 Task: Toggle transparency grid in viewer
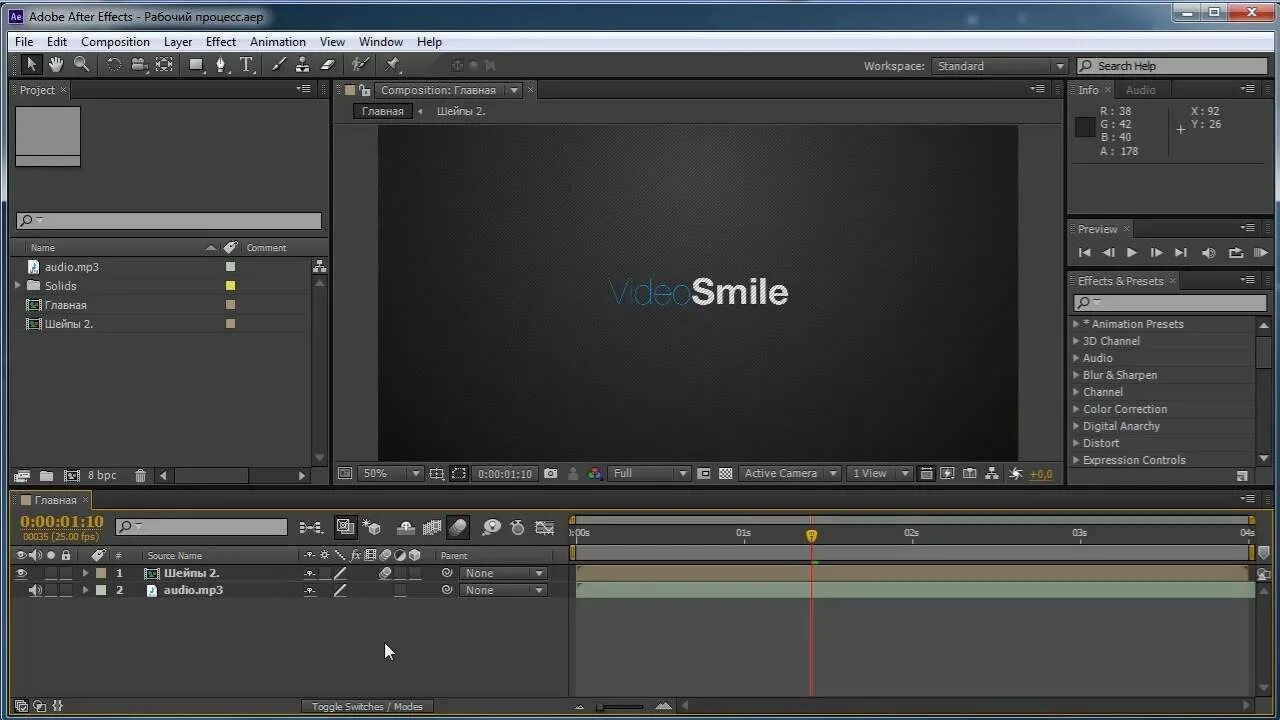point(726,473)
